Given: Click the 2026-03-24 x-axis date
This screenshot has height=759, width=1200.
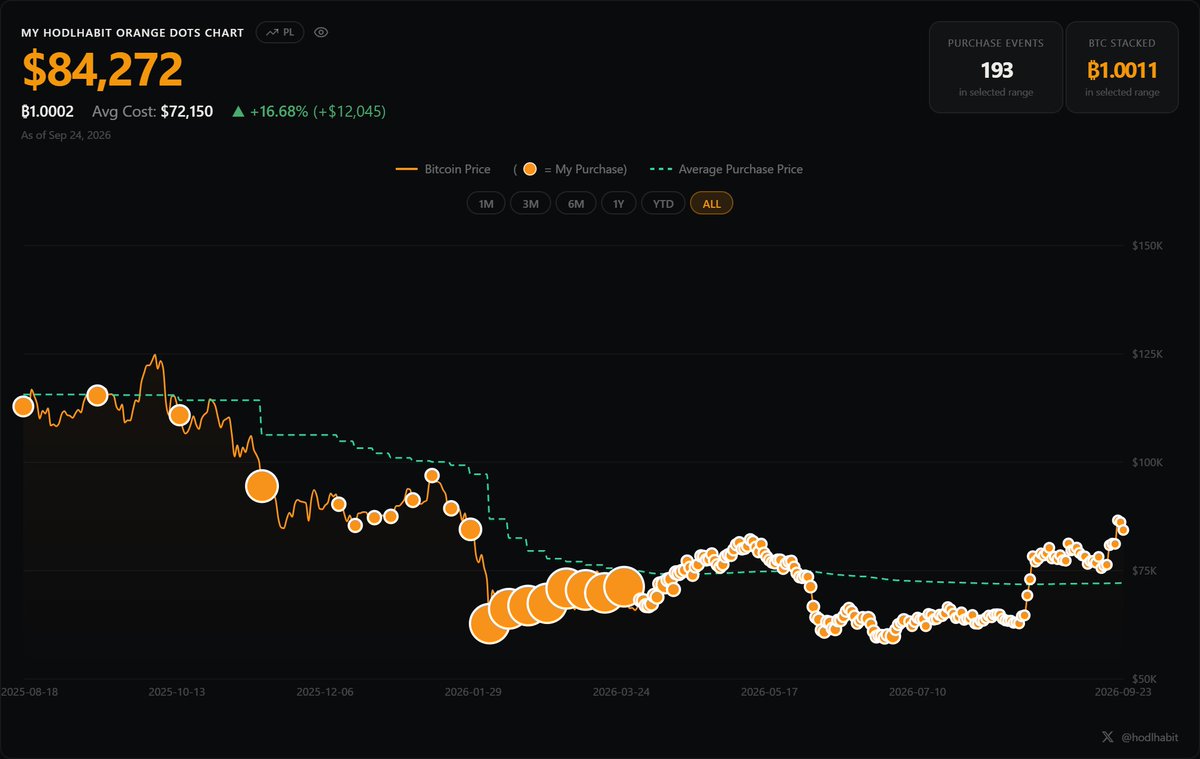Looking at the screenshot, I should click(x=621, y=691).
